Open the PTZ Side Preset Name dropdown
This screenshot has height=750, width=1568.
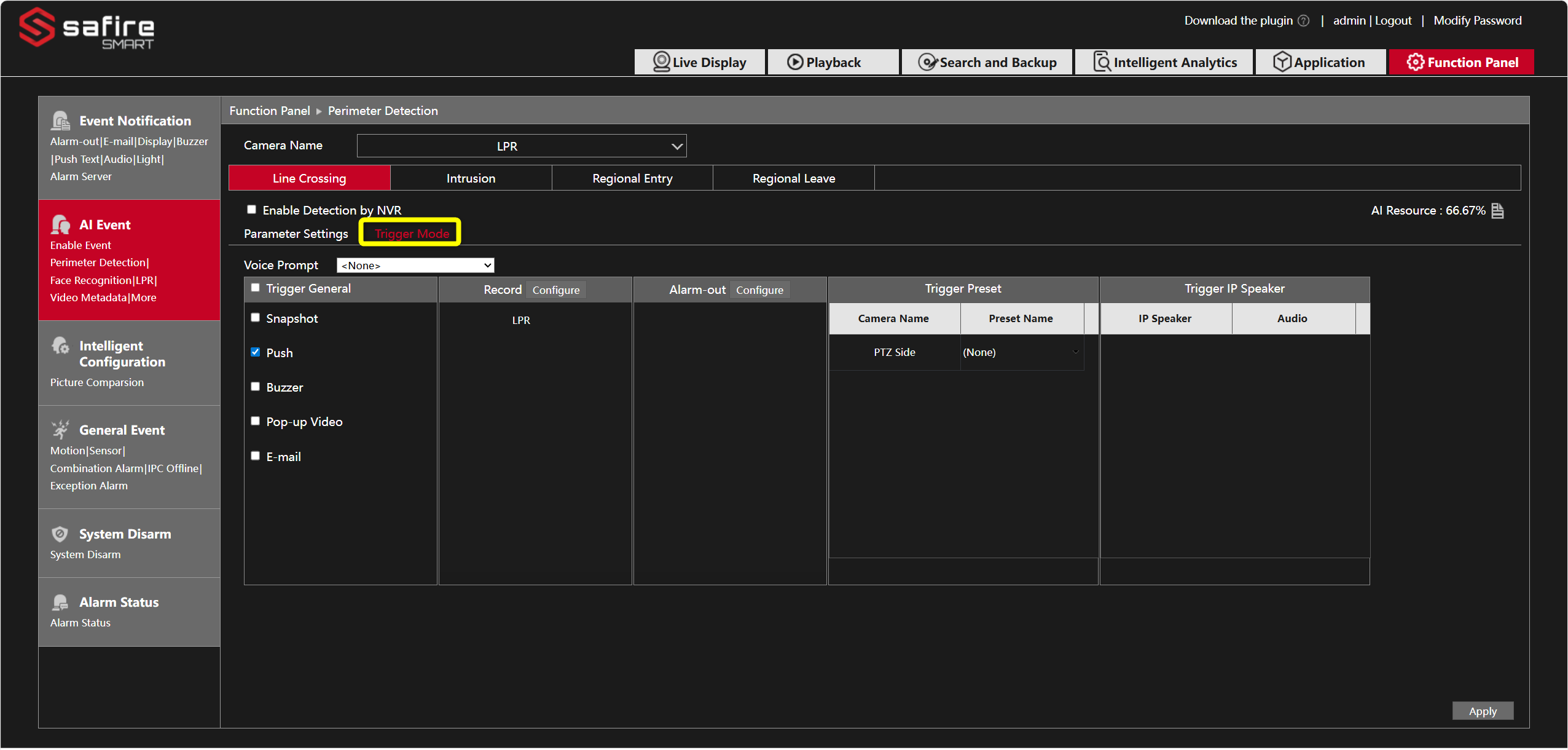pyautogui.click(x=1021, y=352)
